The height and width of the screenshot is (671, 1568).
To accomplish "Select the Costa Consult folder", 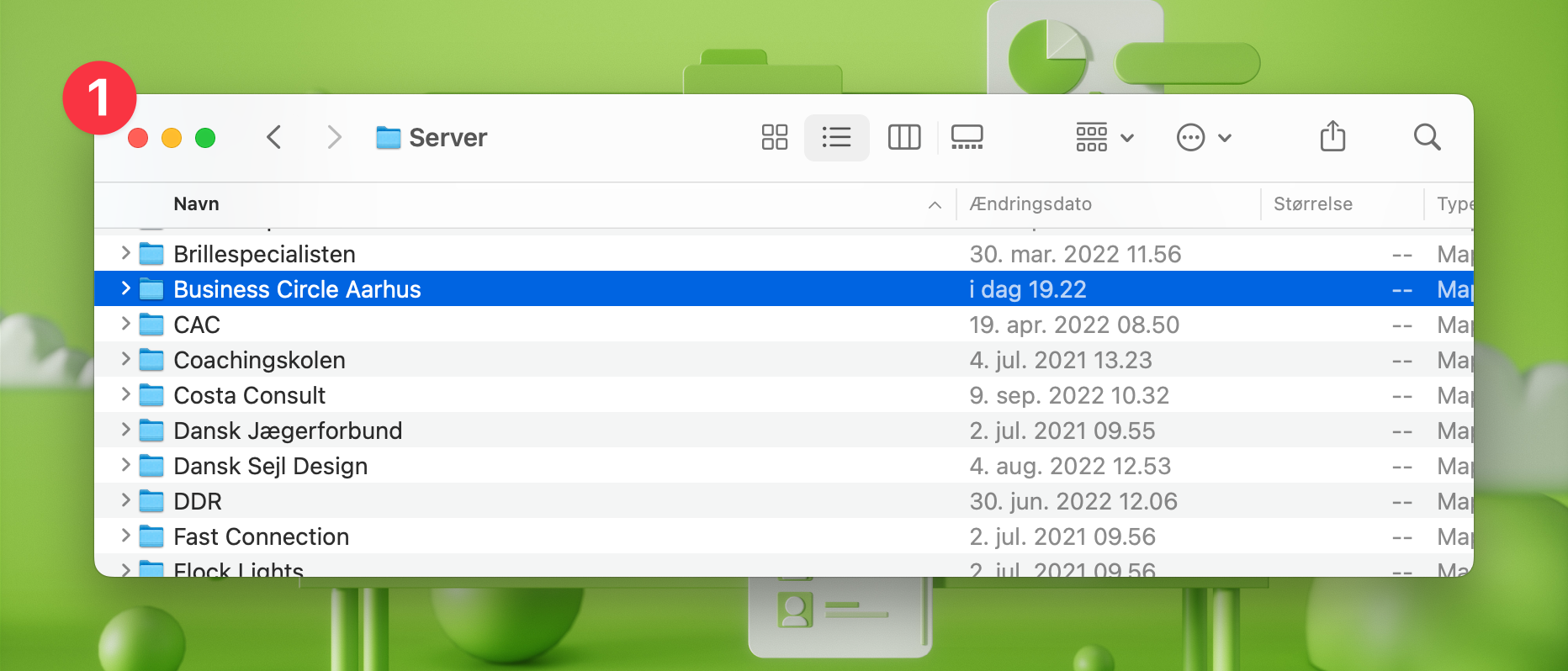I will (x=249, y=395).
